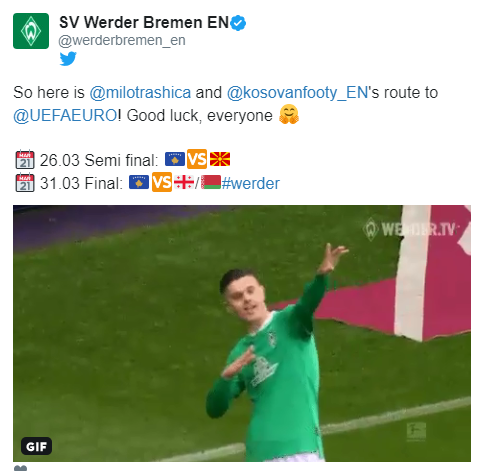The width and height of the screenshot is (481, 471).
Task: Click the calendar emoji next to 26.03
Action: click(25, 159)
